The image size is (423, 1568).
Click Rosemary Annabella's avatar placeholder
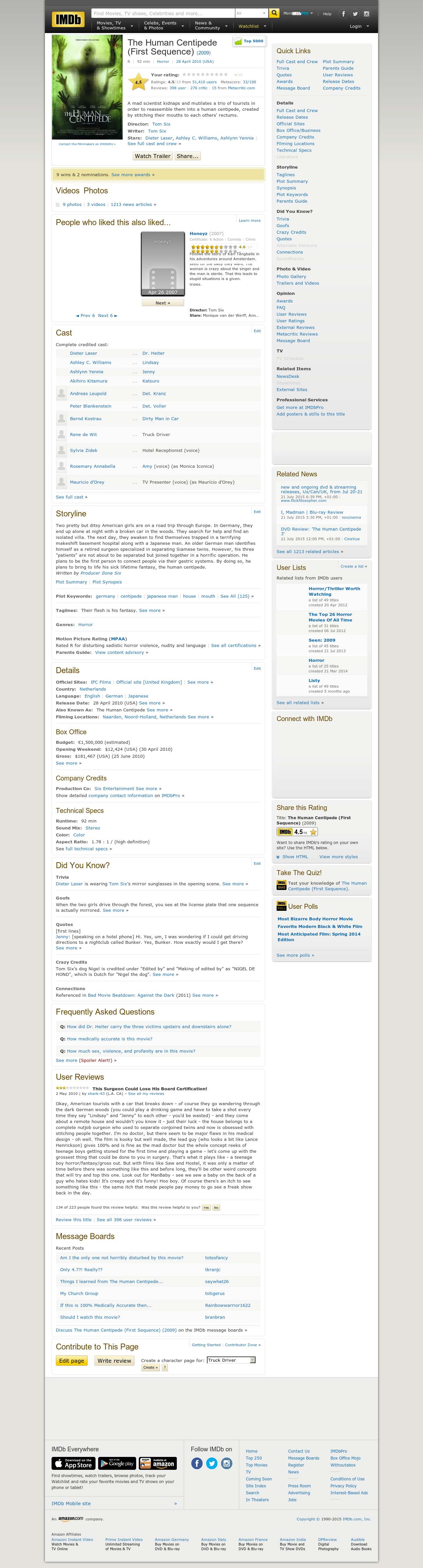tap(61, 466)
